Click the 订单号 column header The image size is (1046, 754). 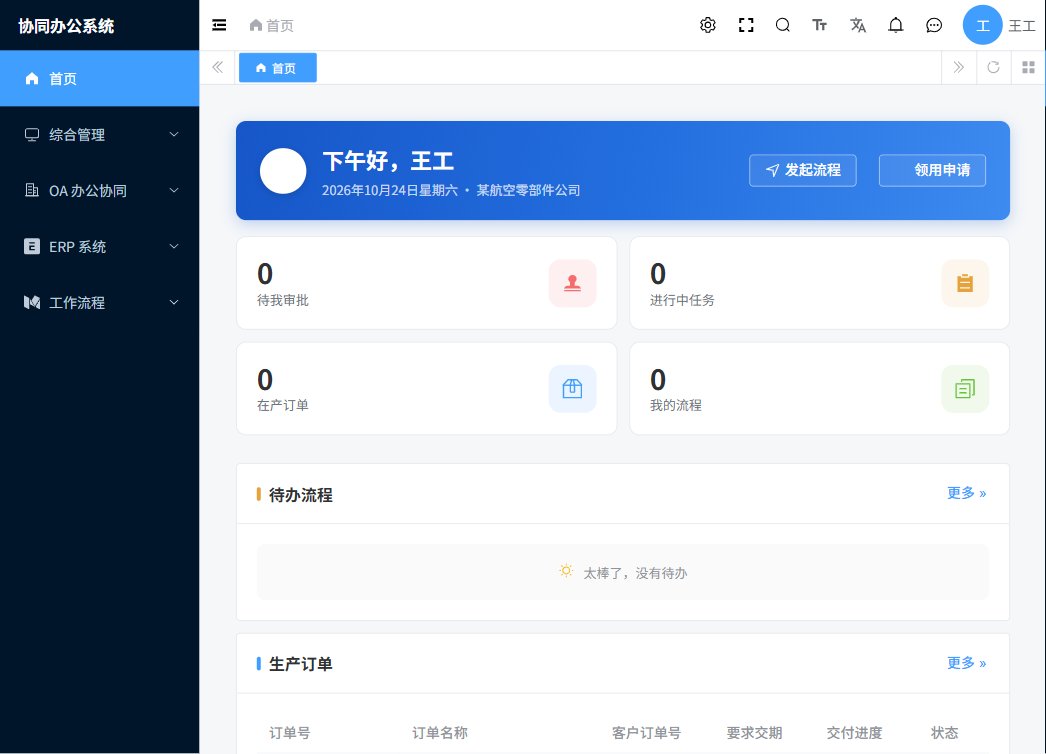pyautogui.click(x=290, y=733)
